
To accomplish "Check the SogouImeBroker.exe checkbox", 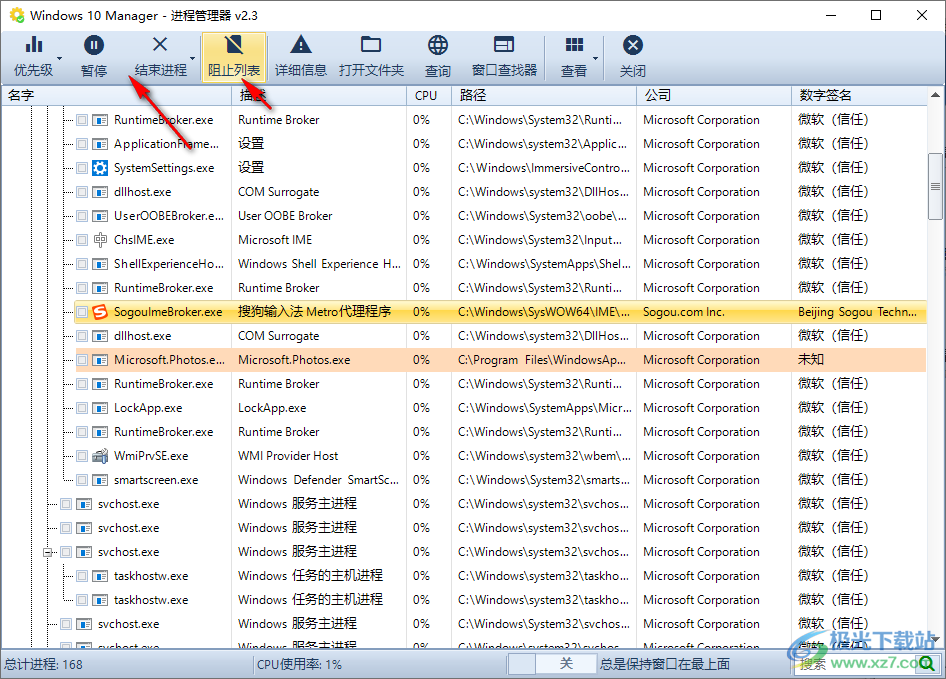I will pos(82,311).
